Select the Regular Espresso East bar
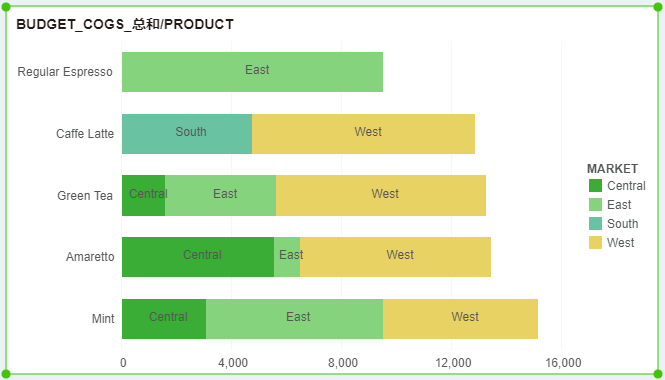The image size is (665, 380). click(252, 72)
